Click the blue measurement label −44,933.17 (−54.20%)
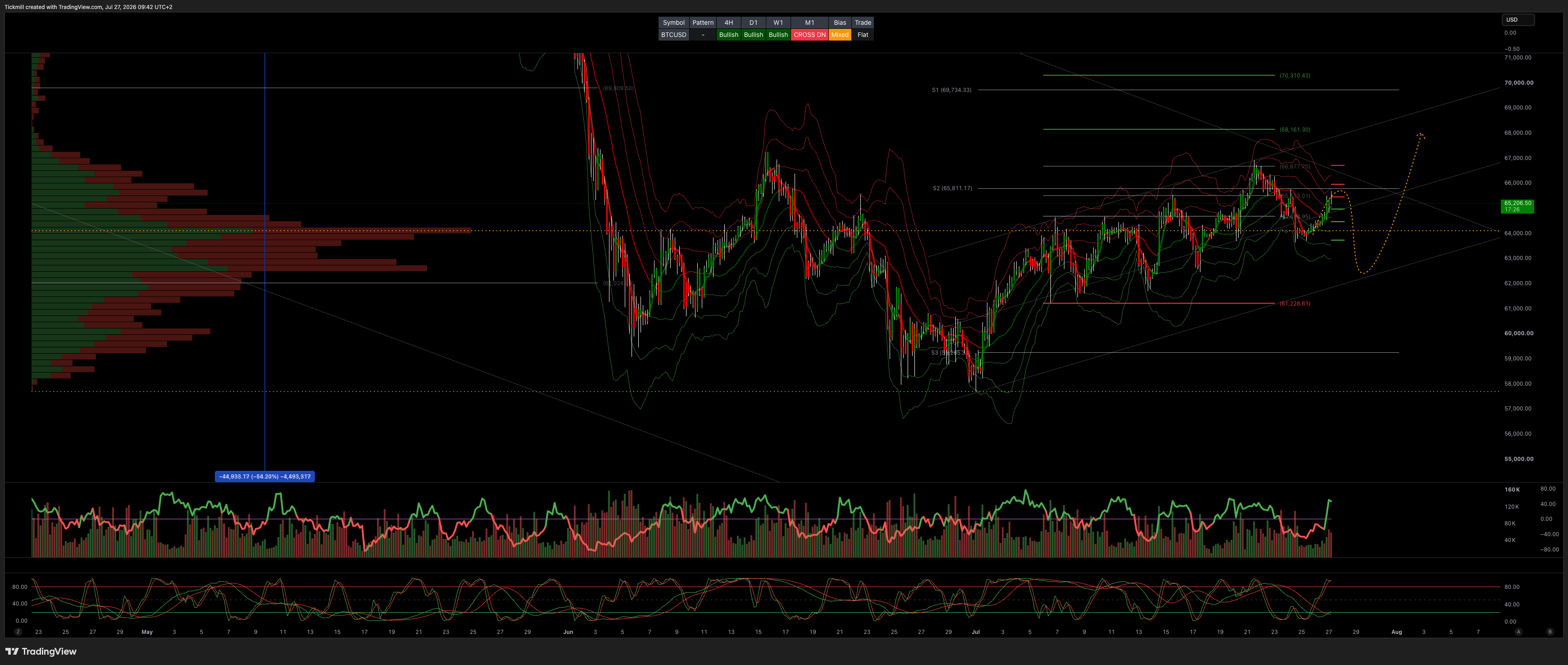The image size is (1568, 665). click(265, 477)
